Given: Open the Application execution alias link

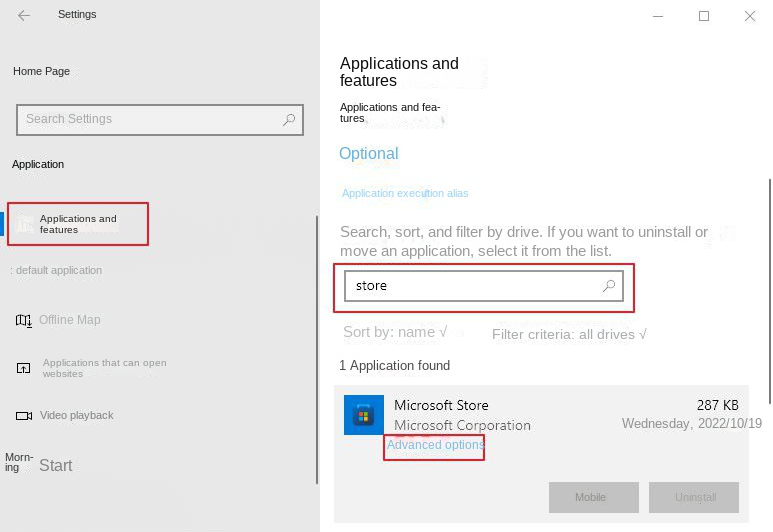Looking at the screenshot, I should coord(405,193).
